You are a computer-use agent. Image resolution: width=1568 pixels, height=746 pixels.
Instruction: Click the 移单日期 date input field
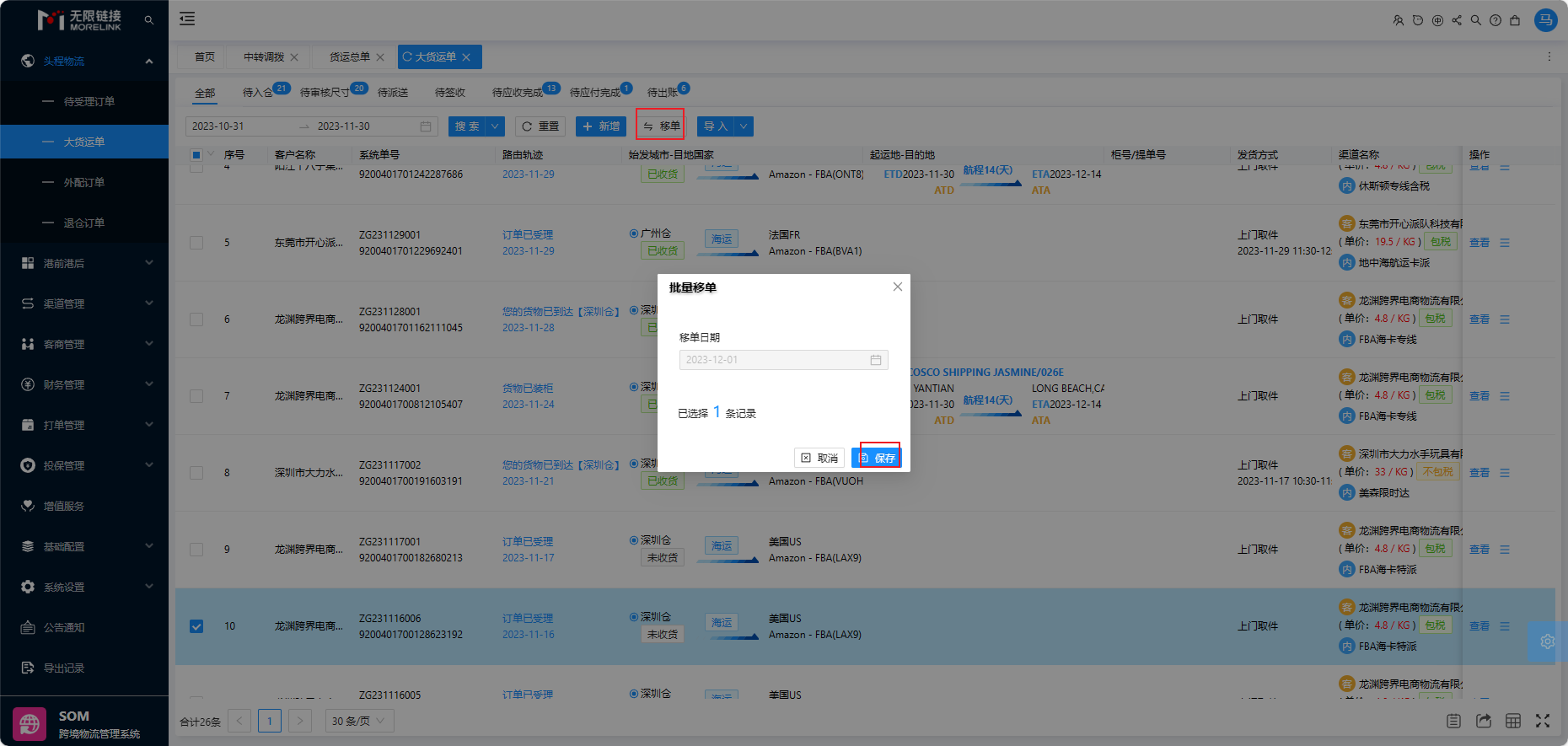coord(784,360)
